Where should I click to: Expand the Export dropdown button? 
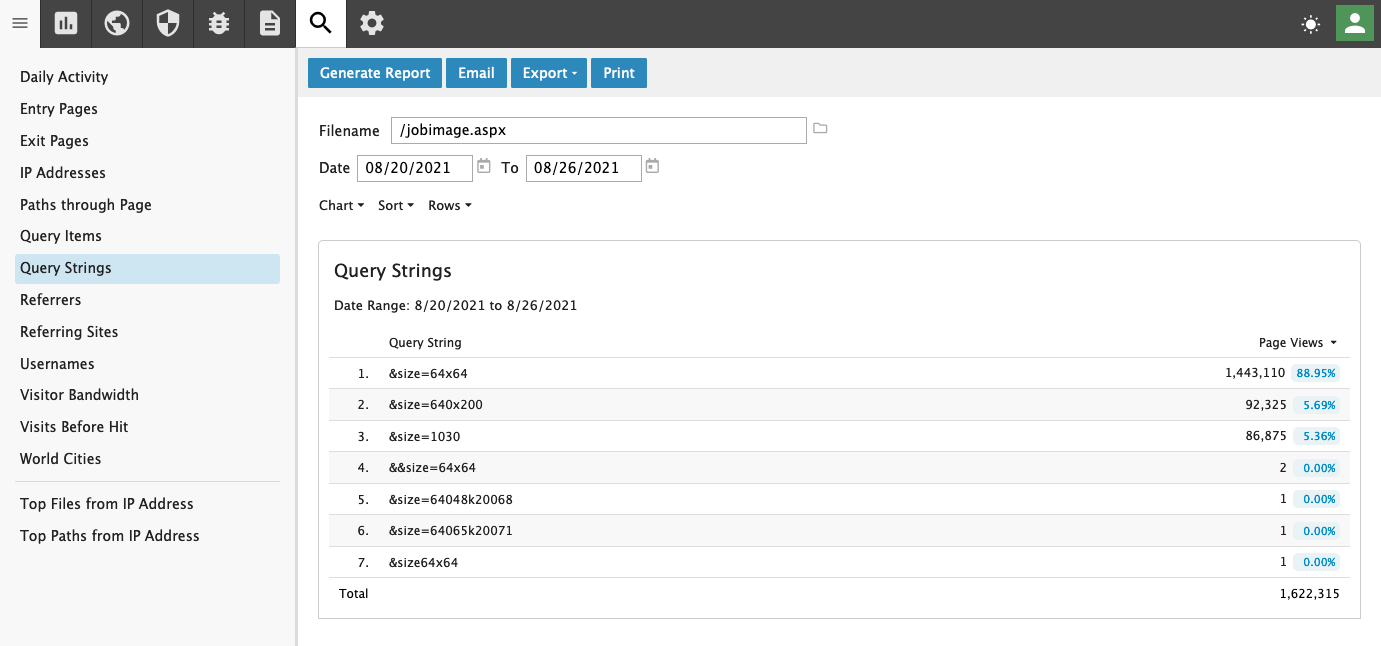pos(549,73)
